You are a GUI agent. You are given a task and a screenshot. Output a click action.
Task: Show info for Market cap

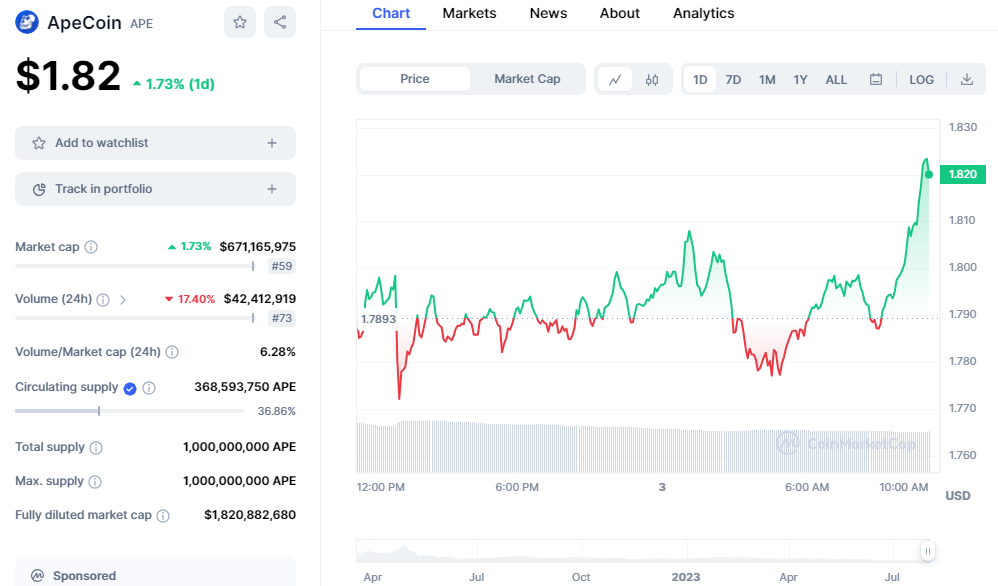[91, 247]
